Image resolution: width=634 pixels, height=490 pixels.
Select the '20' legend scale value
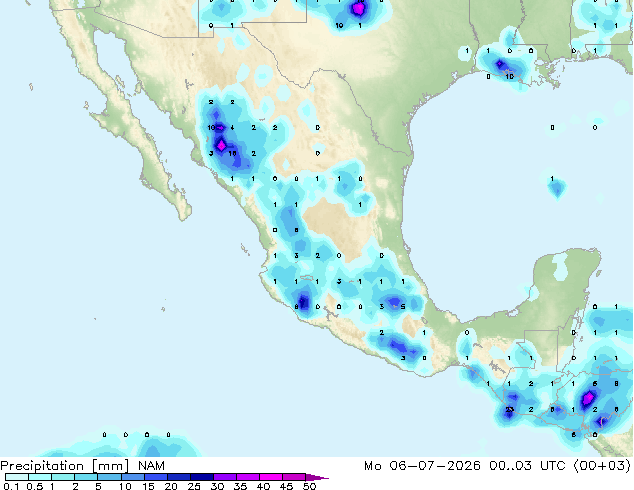tap(171, 486)
